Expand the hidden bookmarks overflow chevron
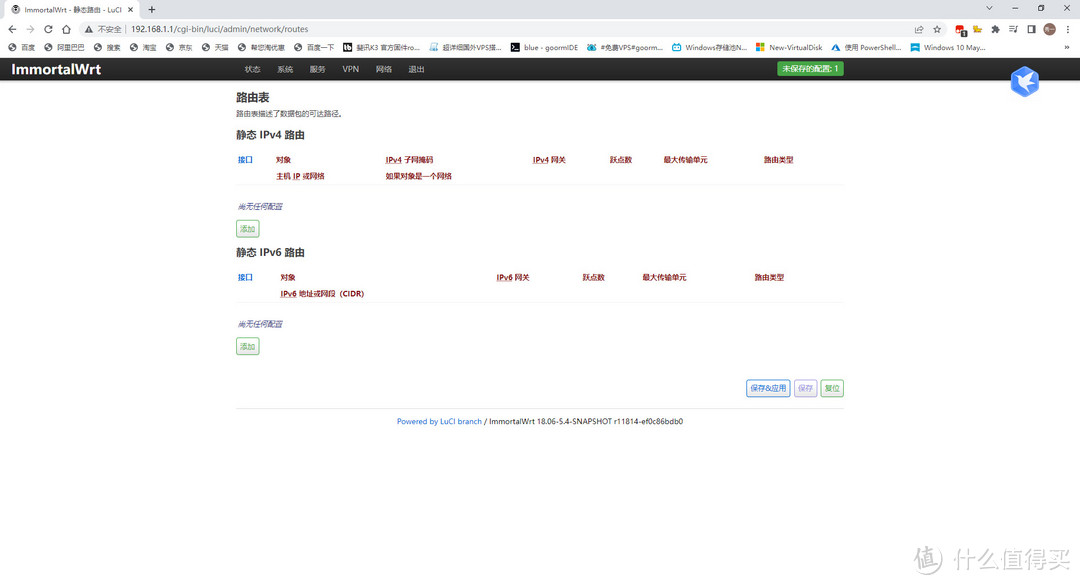The image size is (1080, 585). pos(1066,47)
